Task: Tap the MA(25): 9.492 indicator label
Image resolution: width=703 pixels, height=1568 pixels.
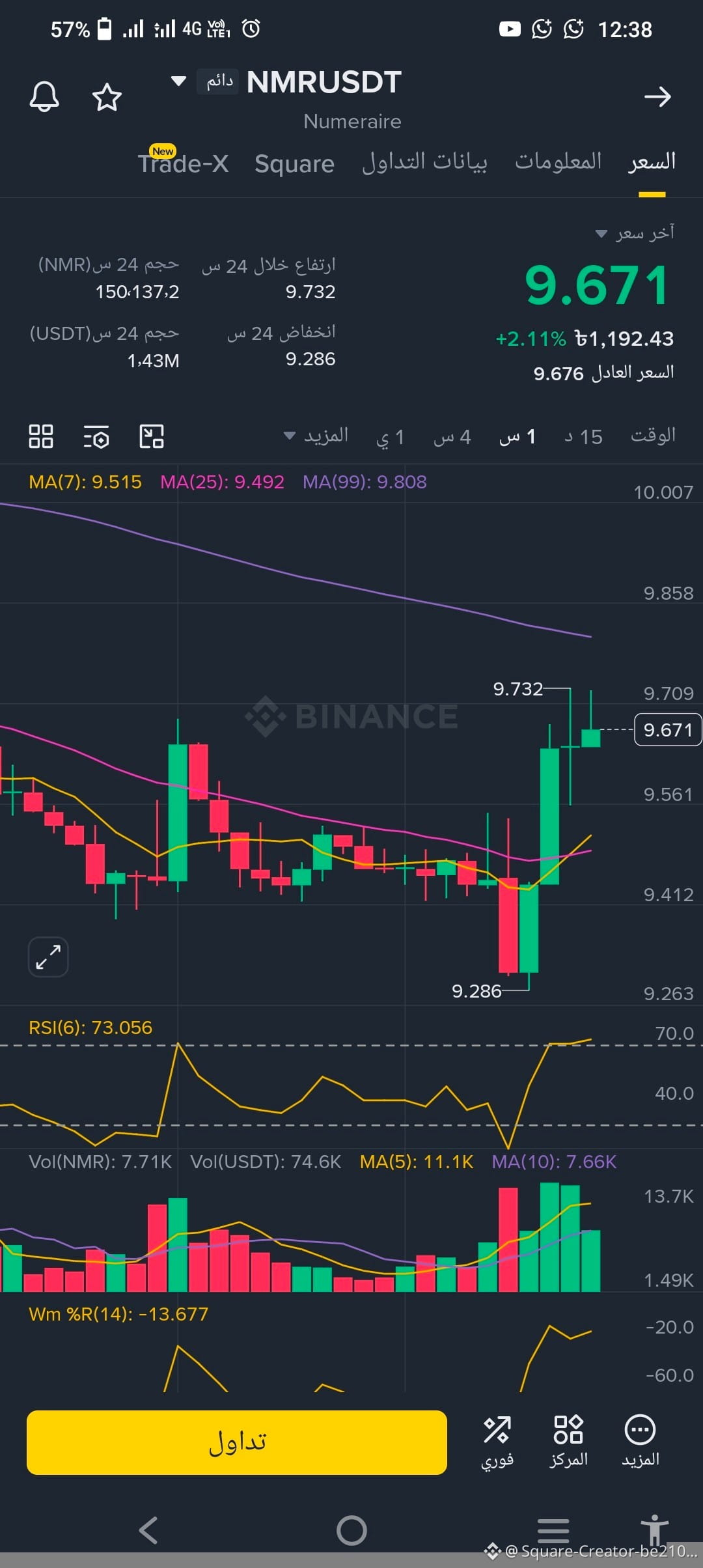Action: pyautogui.click(x=223, y=482)
